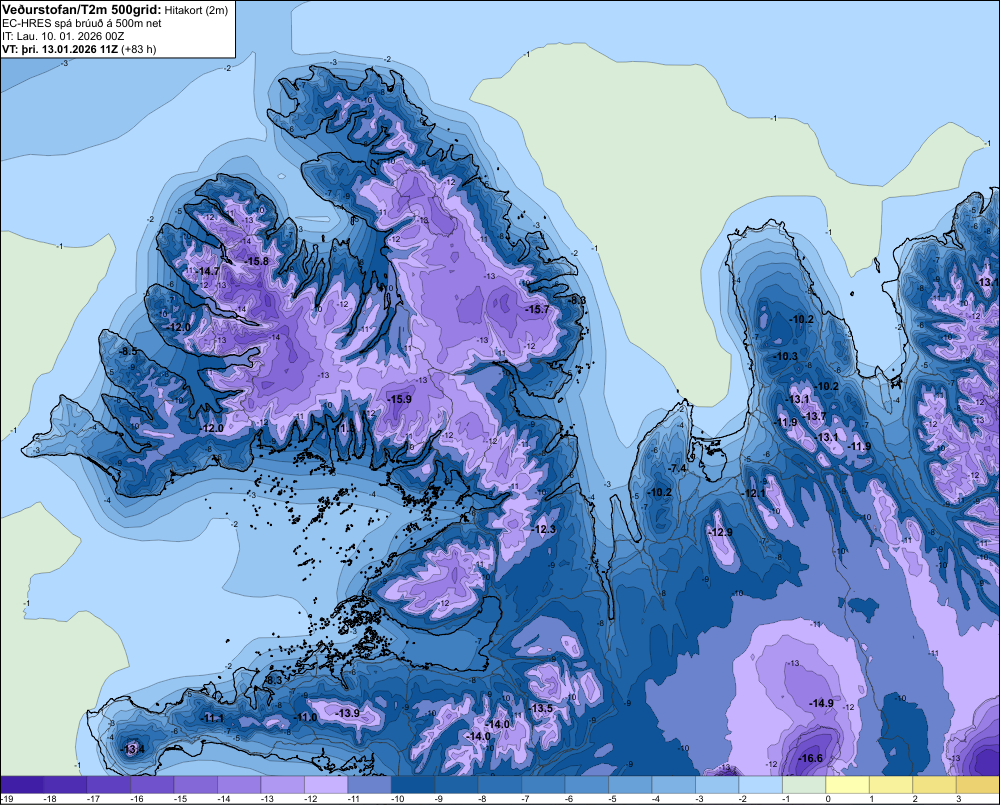The height and width of the screenshot is (805, 1000).
Task: Click the -15.8 temperature label
Action: (x=256, y=262)
